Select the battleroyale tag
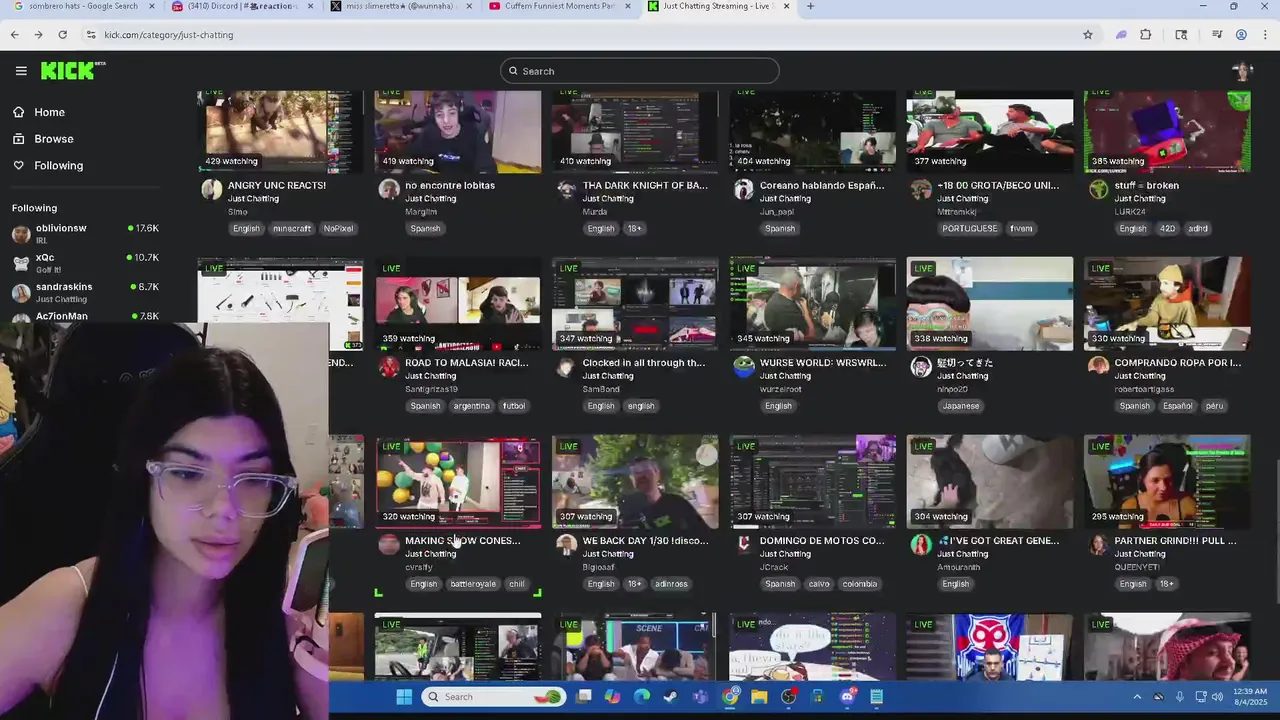This screenshot has height=720, width=1280. click(473, 584)
